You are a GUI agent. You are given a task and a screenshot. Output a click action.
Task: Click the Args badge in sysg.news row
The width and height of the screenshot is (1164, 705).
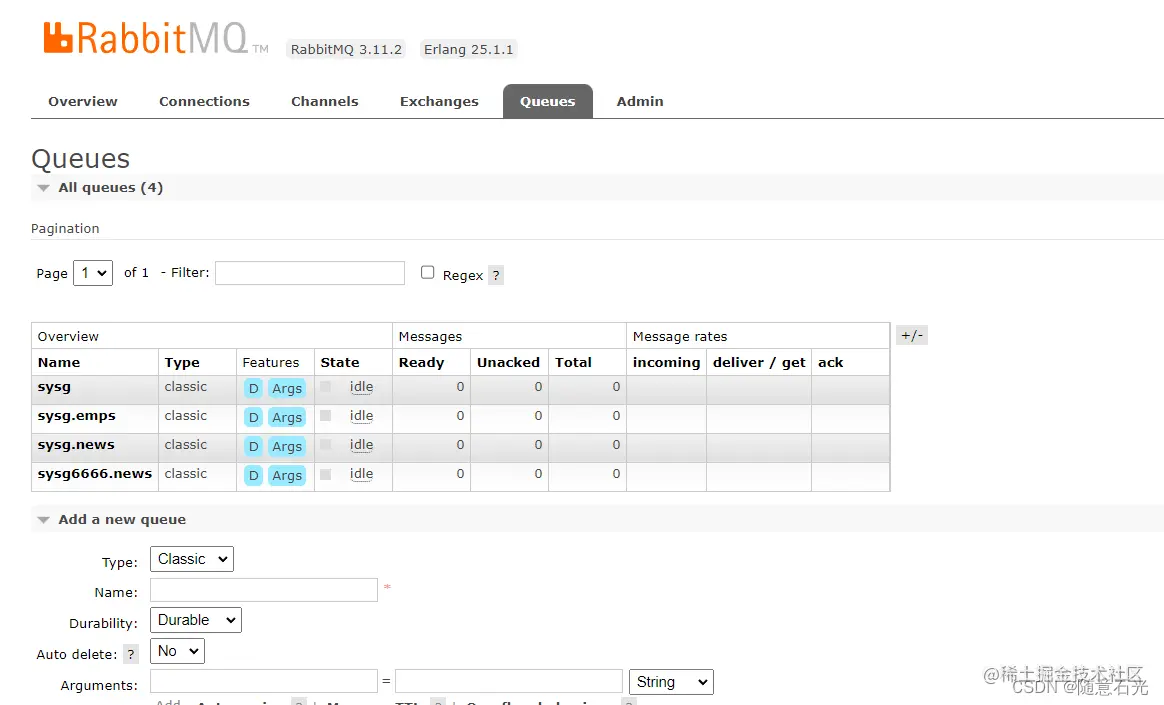(287, 446)
